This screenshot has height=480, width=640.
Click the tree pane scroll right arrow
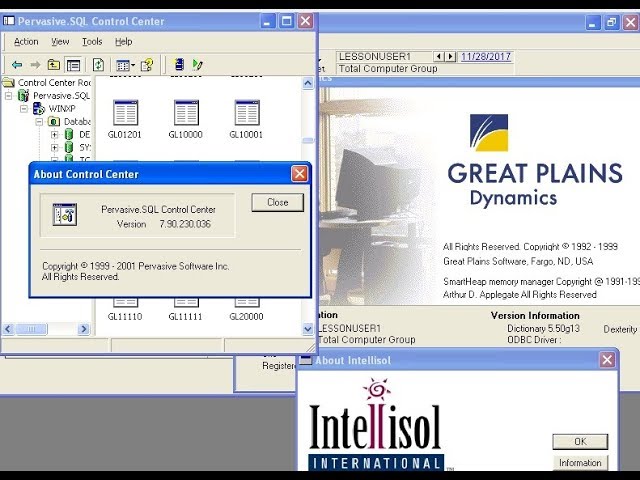click(x=84, y=329)
